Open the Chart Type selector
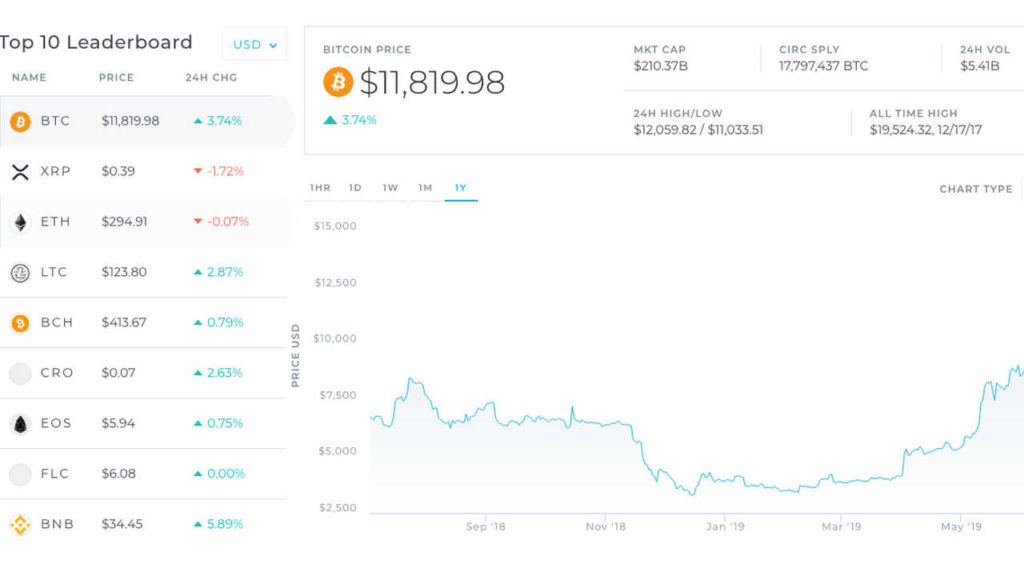This screenshot has width=1024, height=576. click(977, 189)
